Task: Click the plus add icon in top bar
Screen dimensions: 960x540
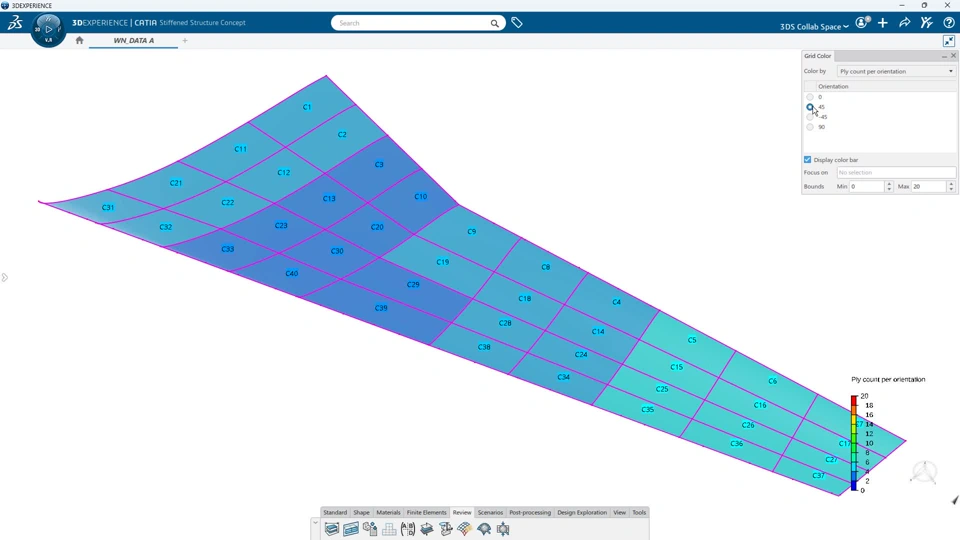Action: [x=883, y=23]
